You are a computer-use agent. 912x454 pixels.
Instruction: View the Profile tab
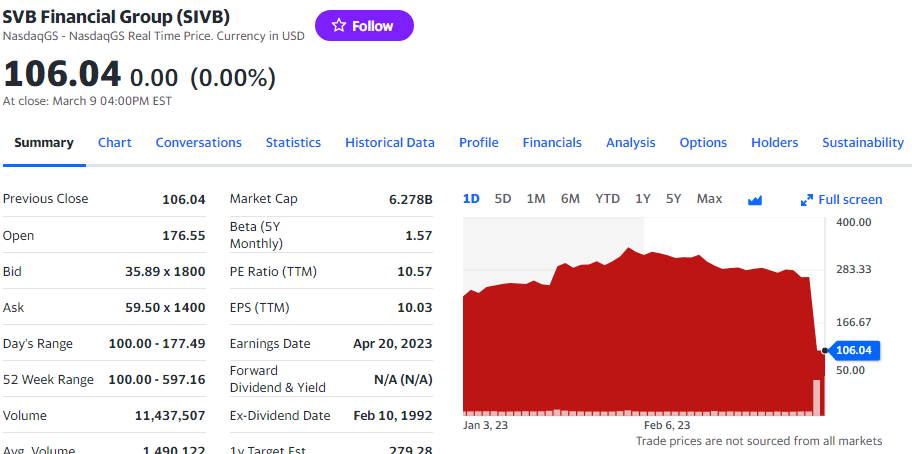[479, 142]
